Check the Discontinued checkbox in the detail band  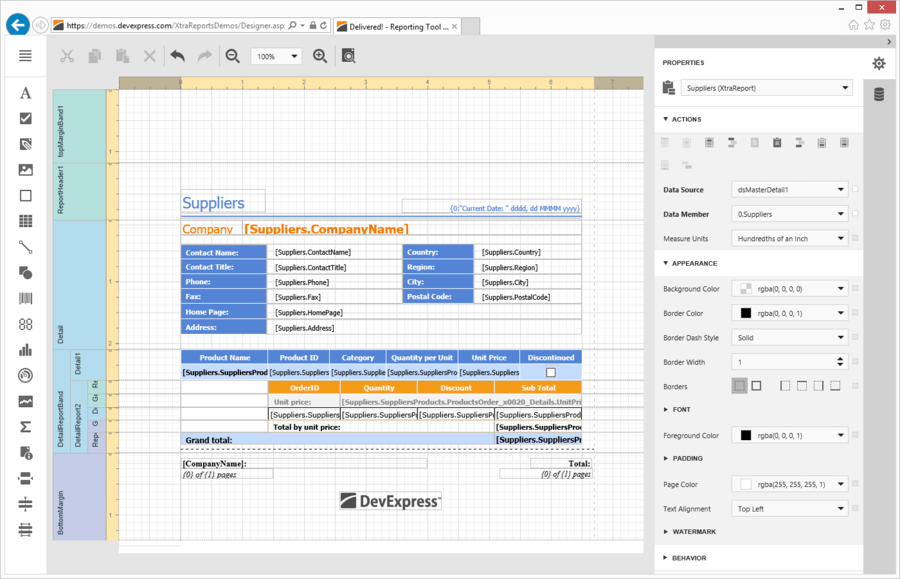tap(549, 371)
